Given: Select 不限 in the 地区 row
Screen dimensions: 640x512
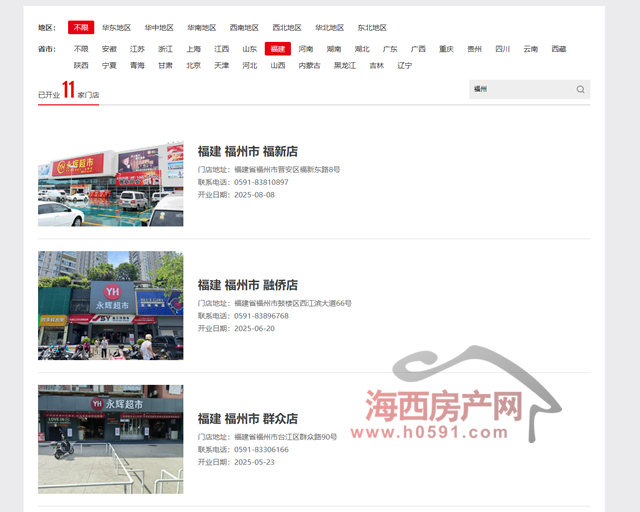Looking at the screenshot, I should click(x=81, y=27).
